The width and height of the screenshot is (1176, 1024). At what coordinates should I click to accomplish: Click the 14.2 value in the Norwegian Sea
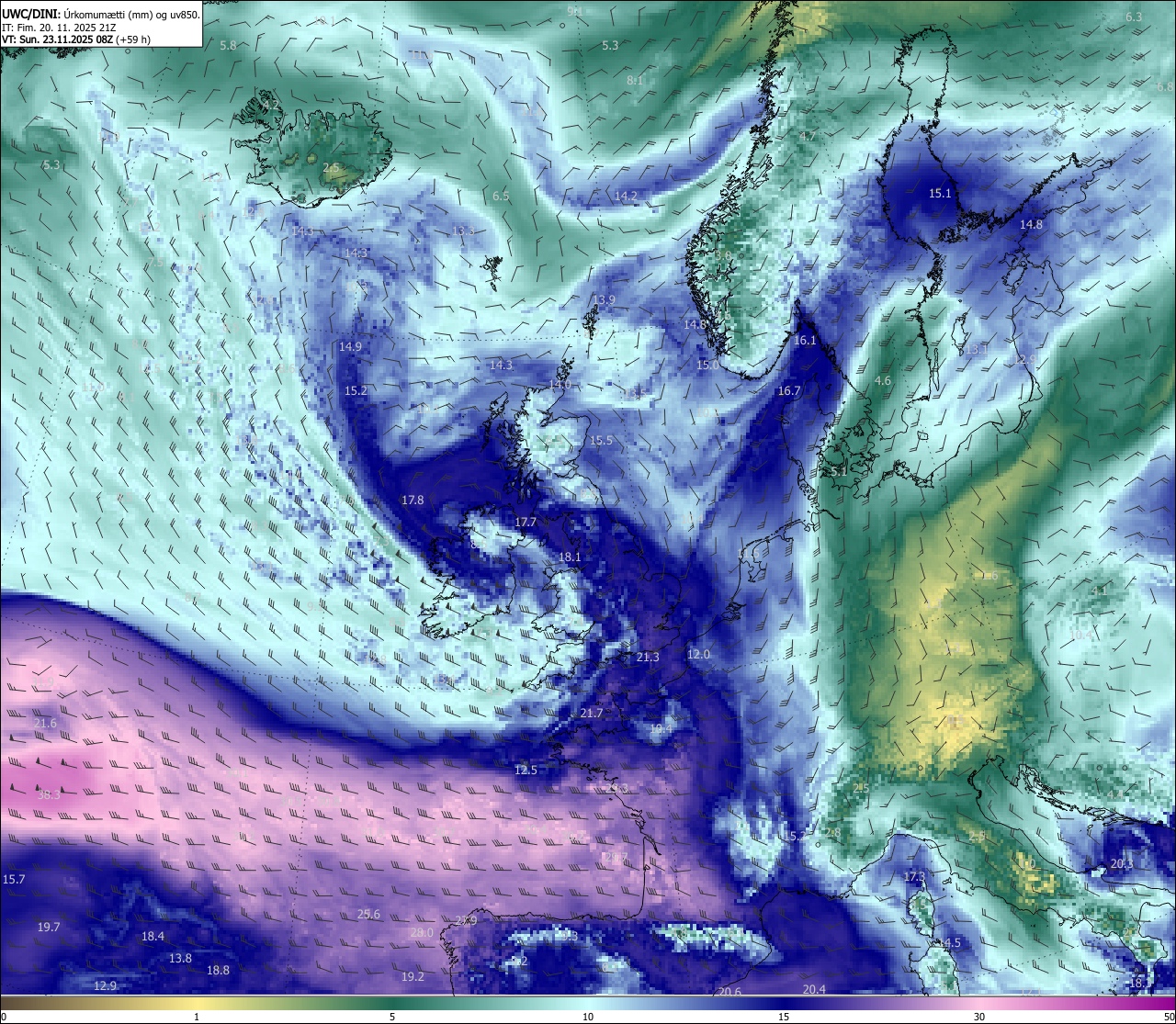(x=626, y=197)
